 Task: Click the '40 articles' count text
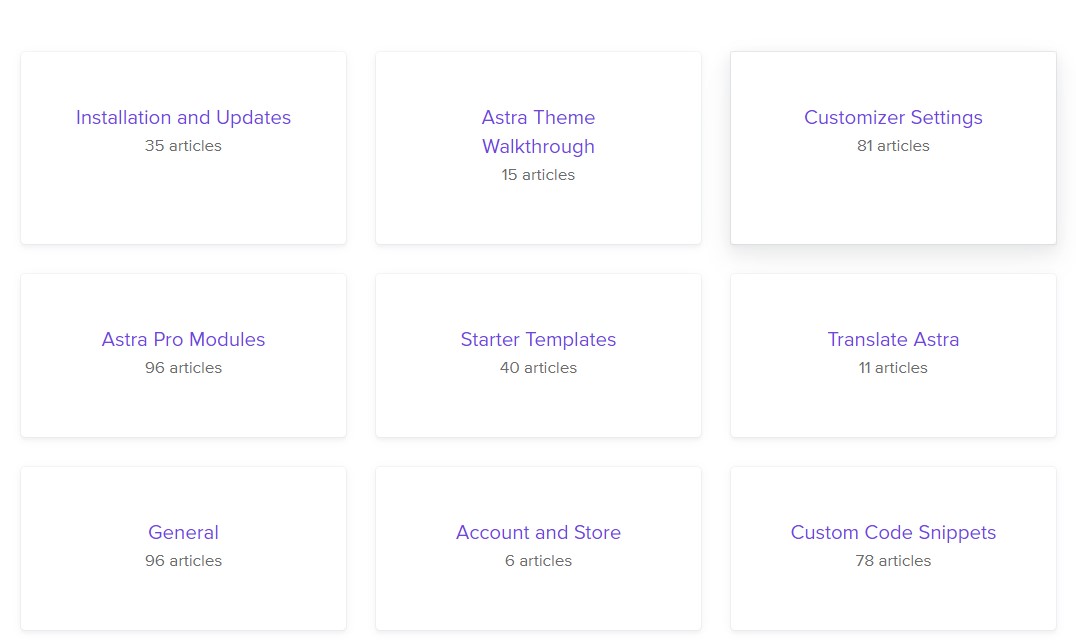click(x=538, y=367)
